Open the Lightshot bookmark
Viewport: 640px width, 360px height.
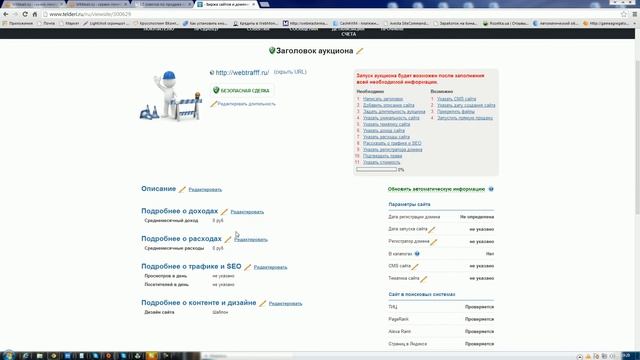tap(106, 23)
